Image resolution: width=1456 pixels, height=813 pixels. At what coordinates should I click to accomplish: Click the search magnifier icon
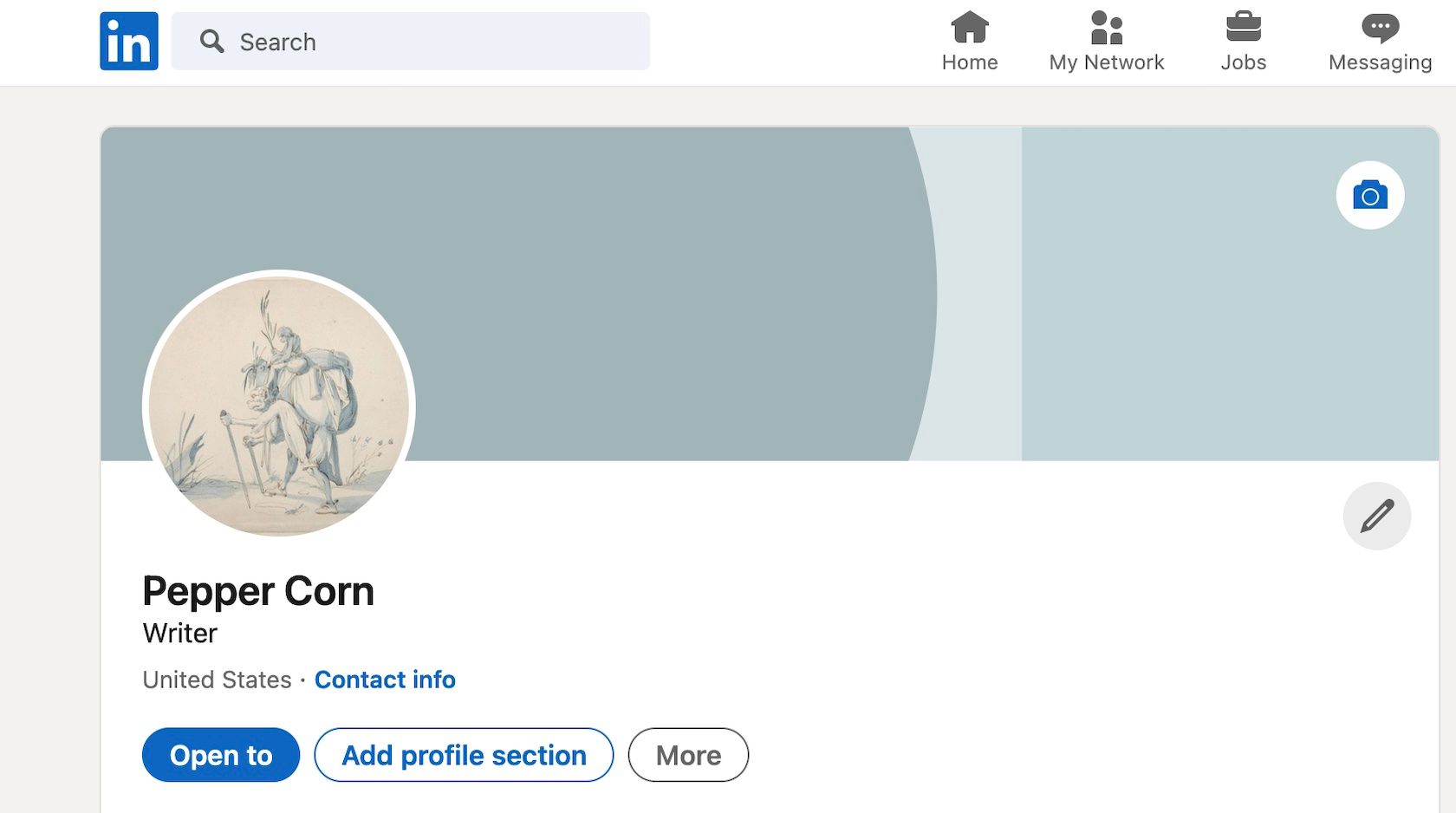211,41
